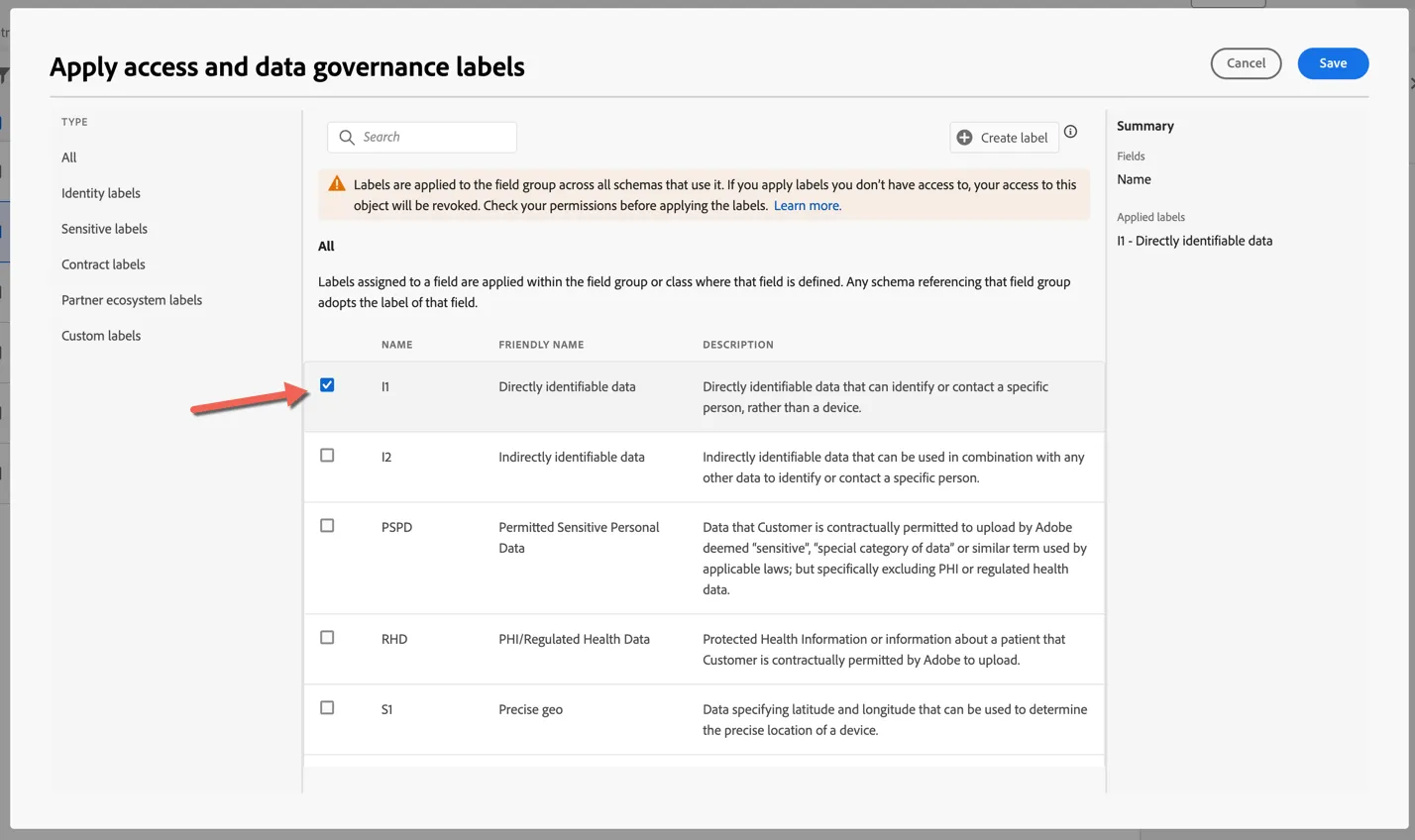Cancel the label dialog
Image resolution: width=1415 pixels, height=840 pixels.
pos(1246,63)
